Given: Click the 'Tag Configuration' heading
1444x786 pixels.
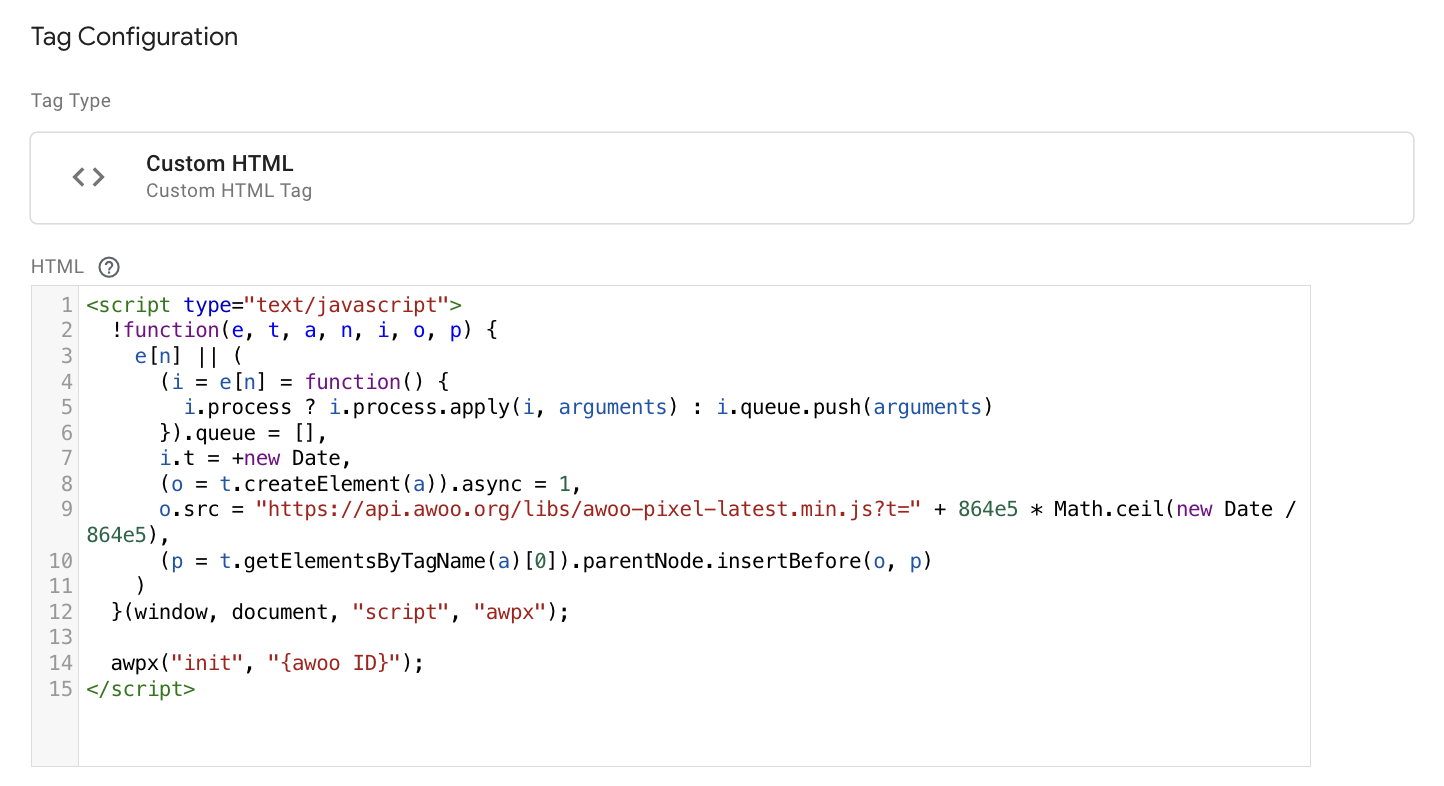Looking at the screenshot, I should coord(134,37).
